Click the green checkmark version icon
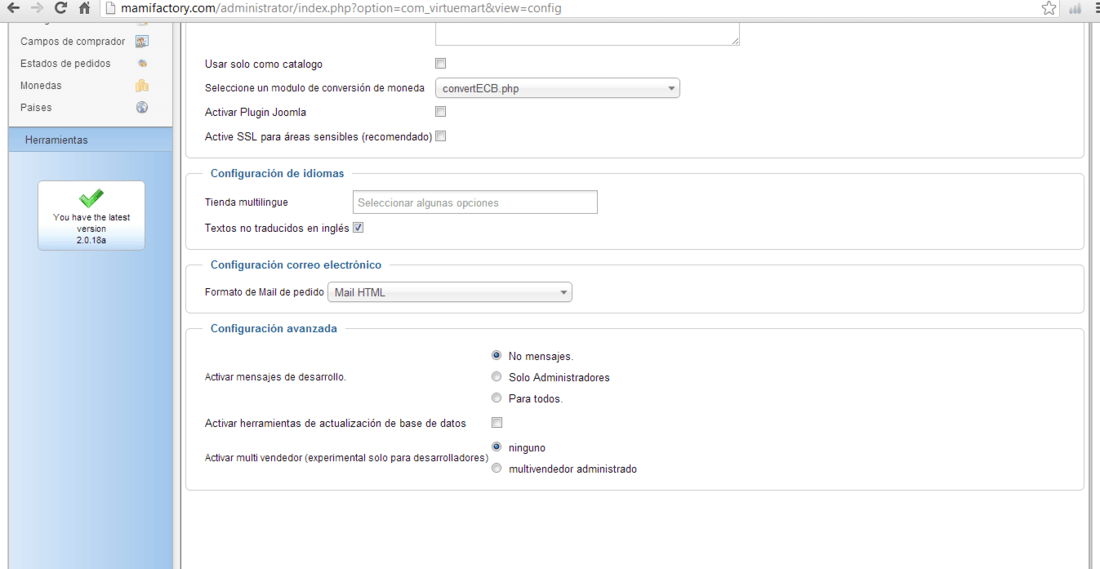 (91, 197)
